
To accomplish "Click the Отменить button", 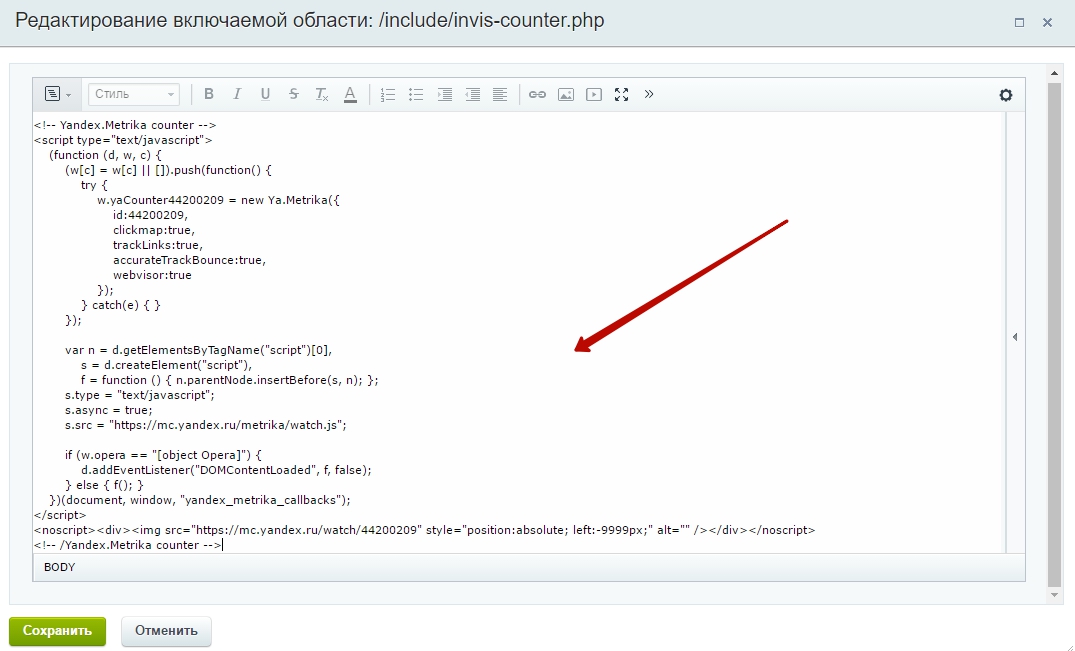I will 166,630.
